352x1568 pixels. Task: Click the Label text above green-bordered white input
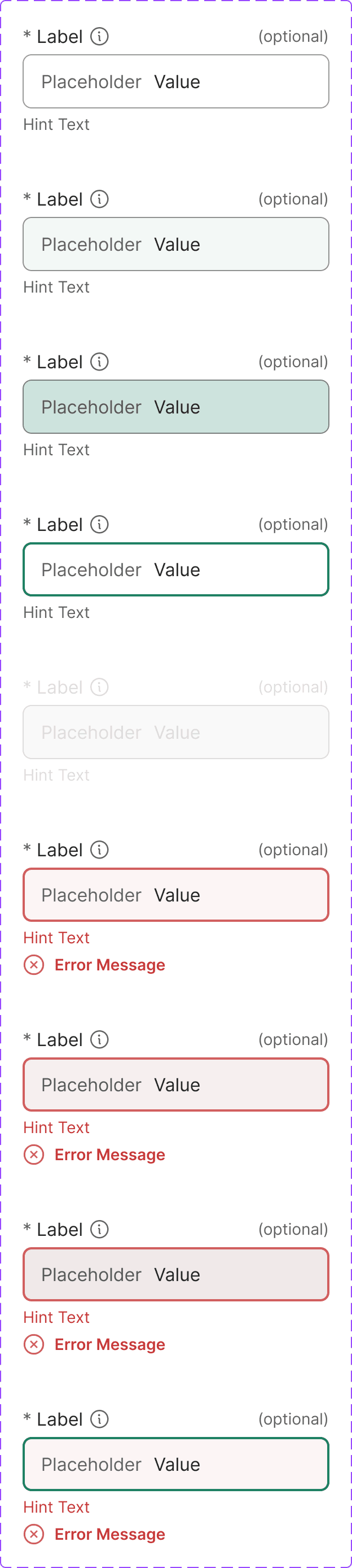60,525
